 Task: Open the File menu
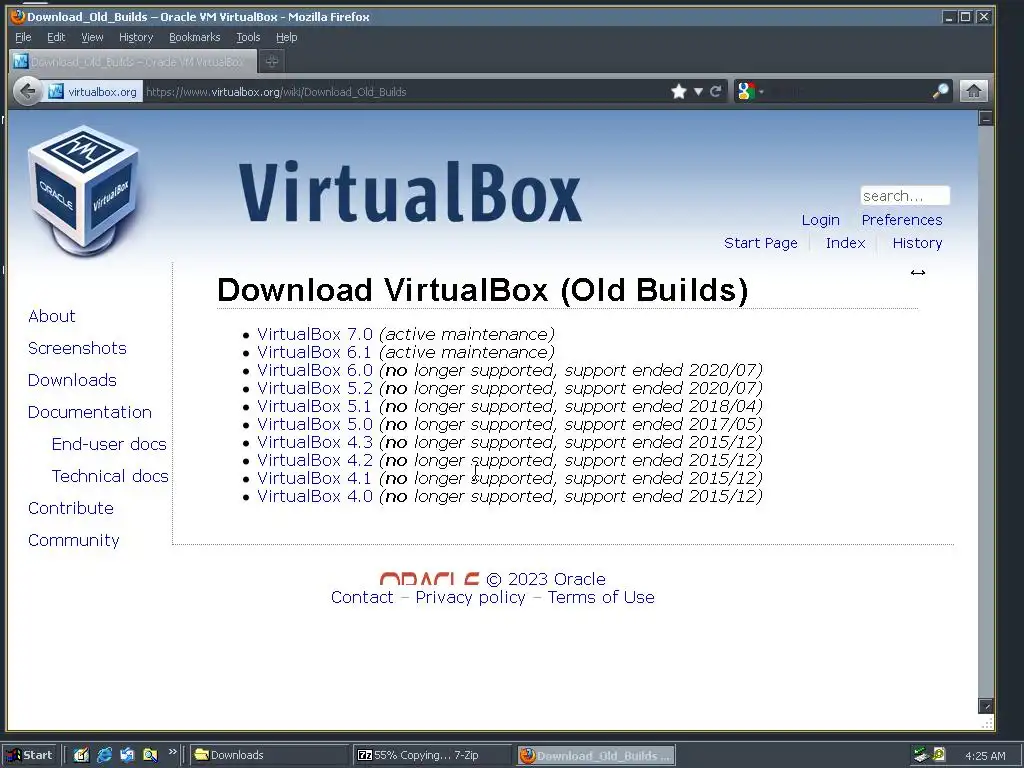pyautogui.click(x=23, y=37)
